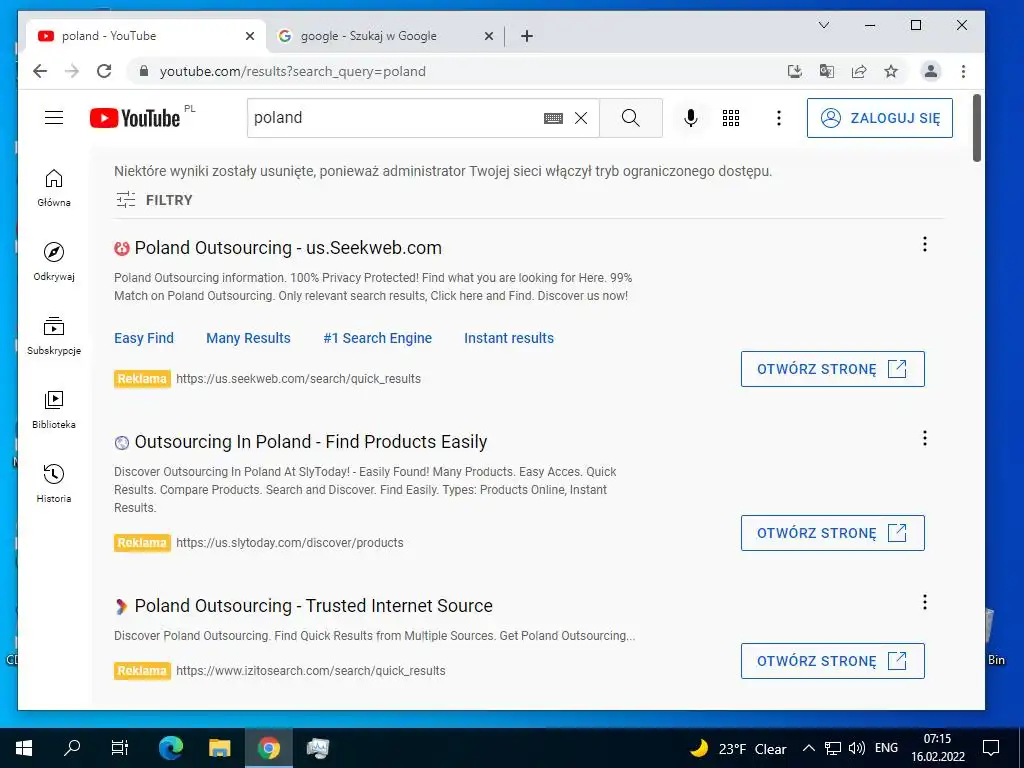This screenshot has height=768, width=1024.
Task: Click the ENG input language indicator
Action: pos(886,748)
